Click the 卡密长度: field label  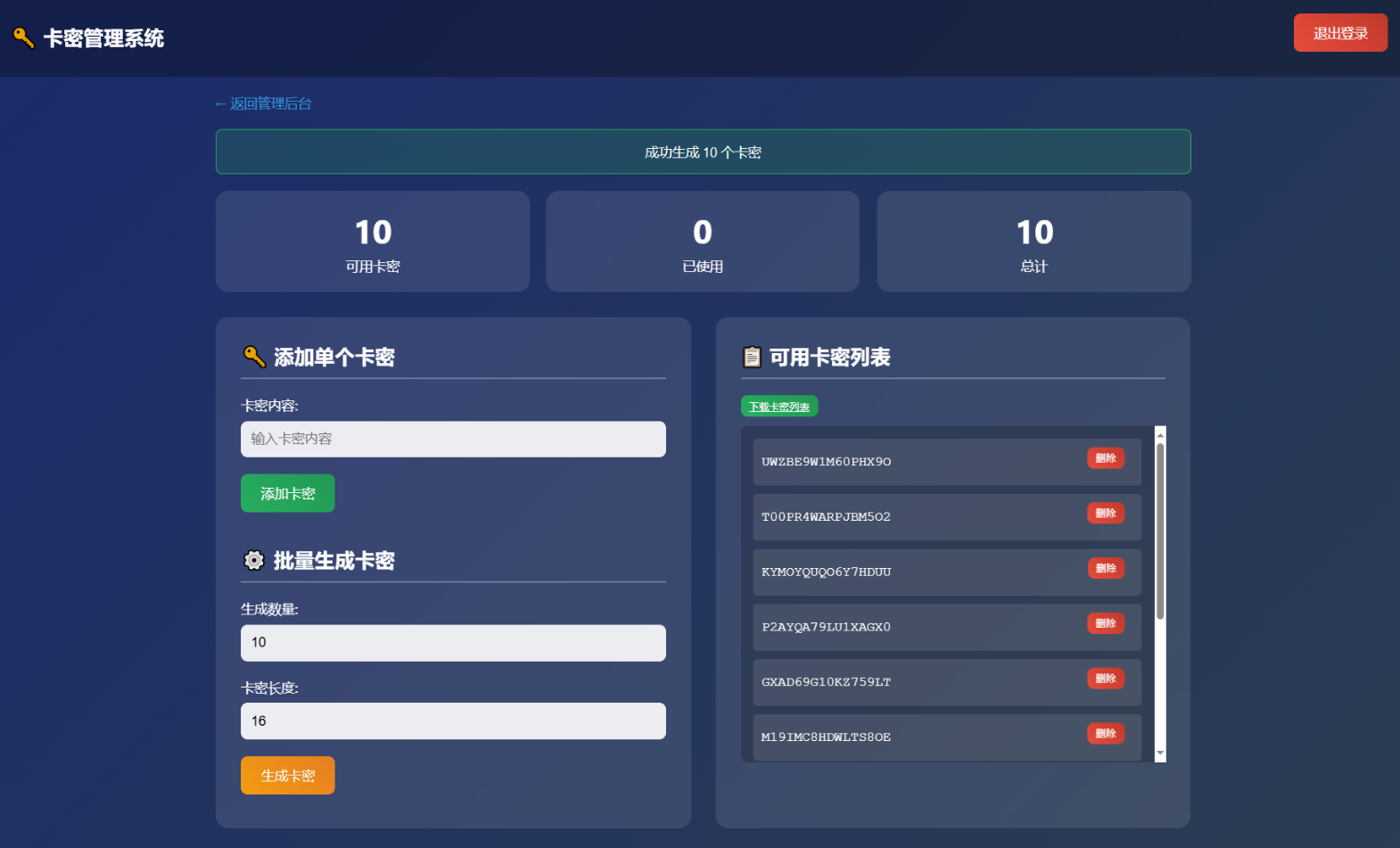click(269, 687)
